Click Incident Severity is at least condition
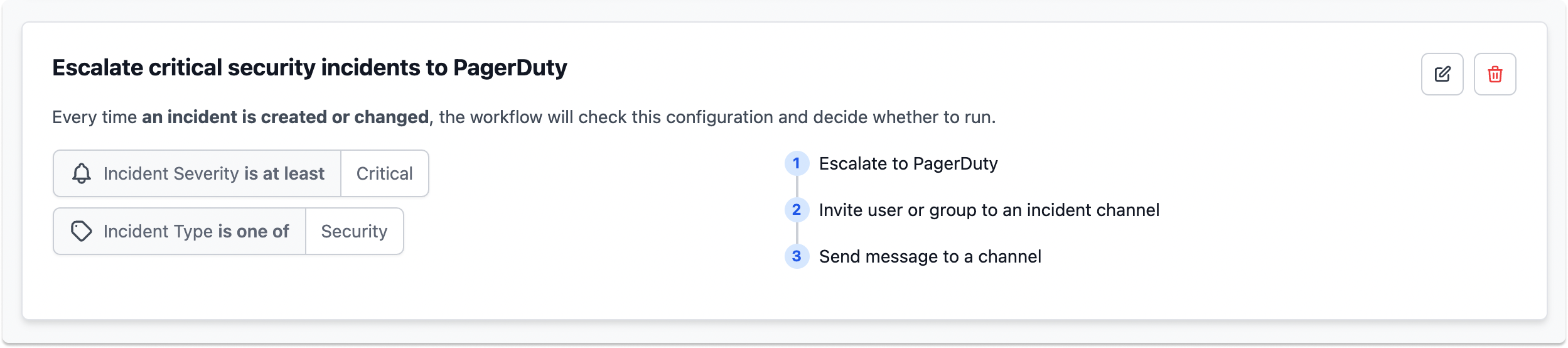1568x348 pixels. (197, 173)
